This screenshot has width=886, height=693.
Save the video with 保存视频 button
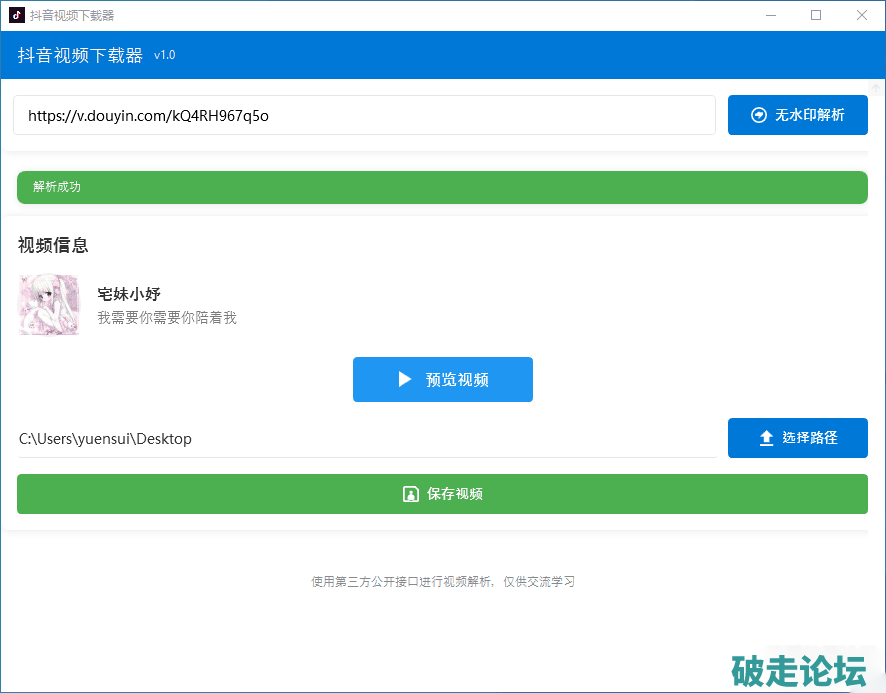(x=442, y=494)
